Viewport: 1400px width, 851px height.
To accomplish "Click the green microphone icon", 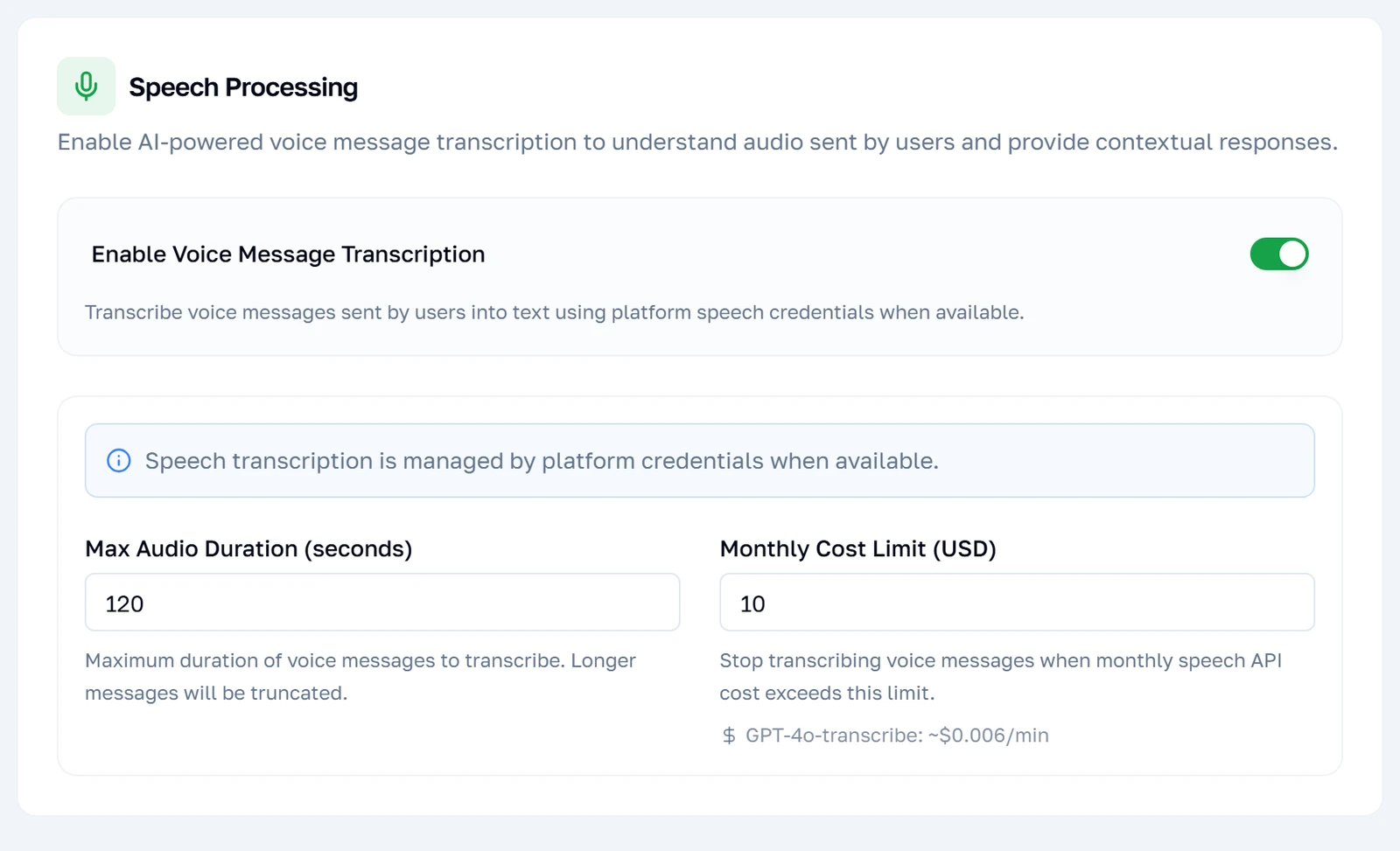I will 86,86.
